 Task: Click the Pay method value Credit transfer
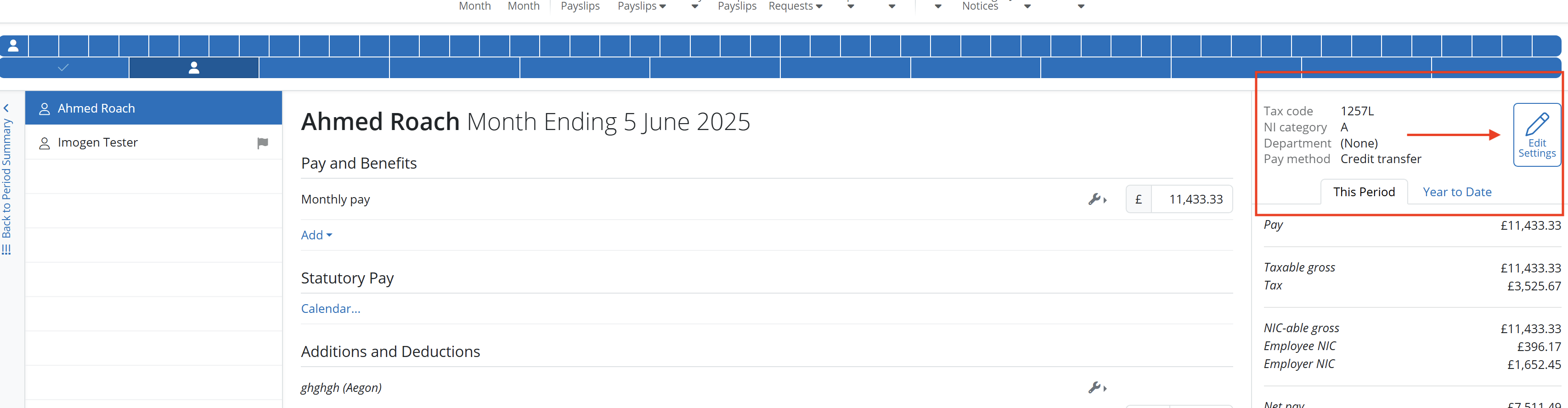pos(1381,159)
